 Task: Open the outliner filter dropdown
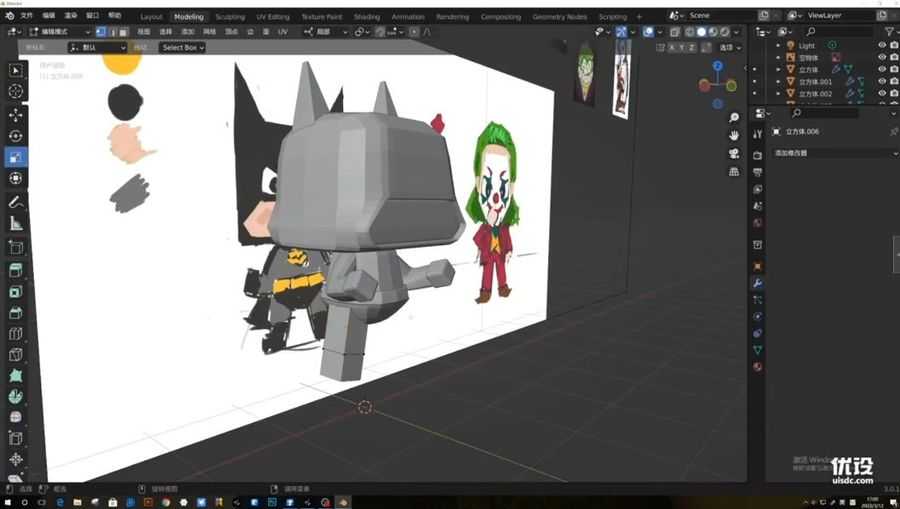890,32
